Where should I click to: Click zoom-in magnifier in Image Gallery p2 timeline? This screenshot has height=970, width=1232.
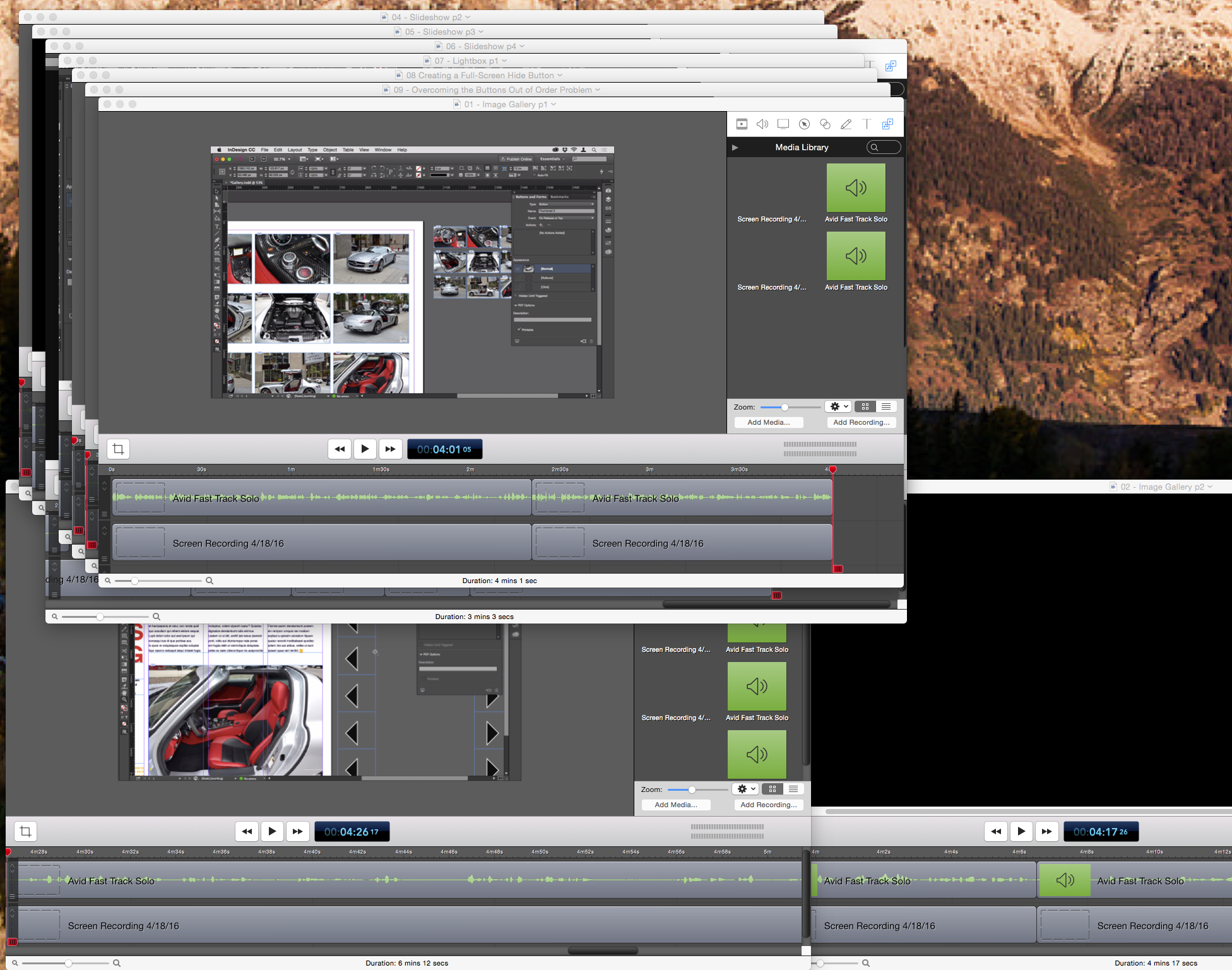pos(866,963)
